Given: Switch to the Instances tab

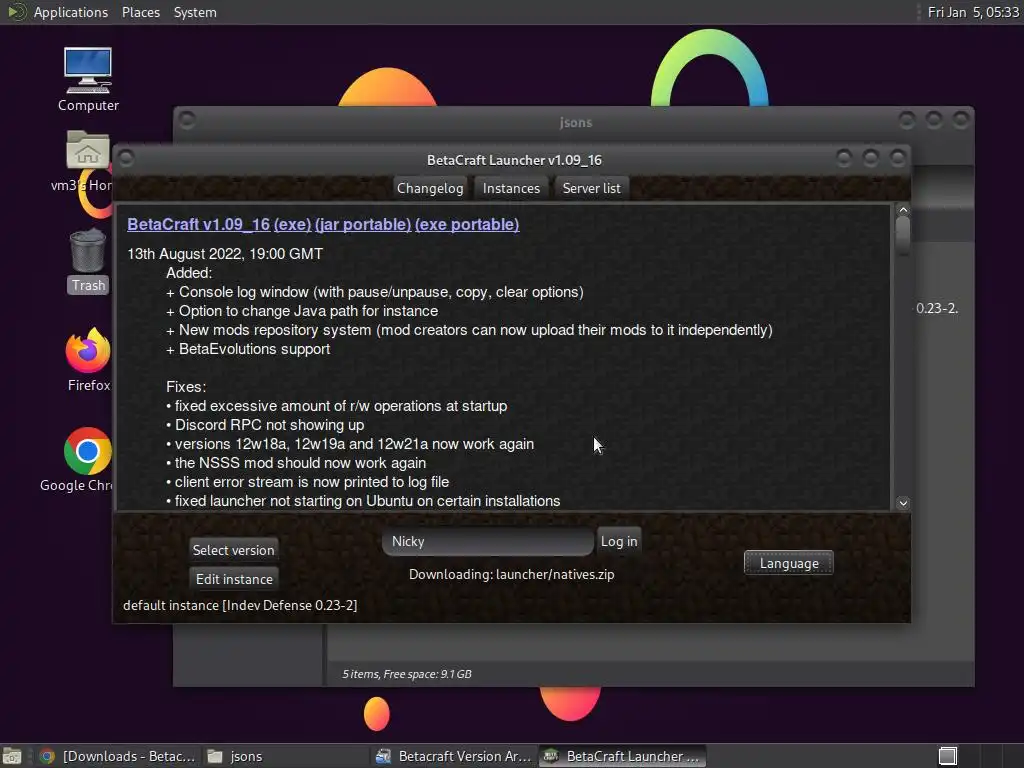Looking at the screenshot, I should (x=511, y=188).
